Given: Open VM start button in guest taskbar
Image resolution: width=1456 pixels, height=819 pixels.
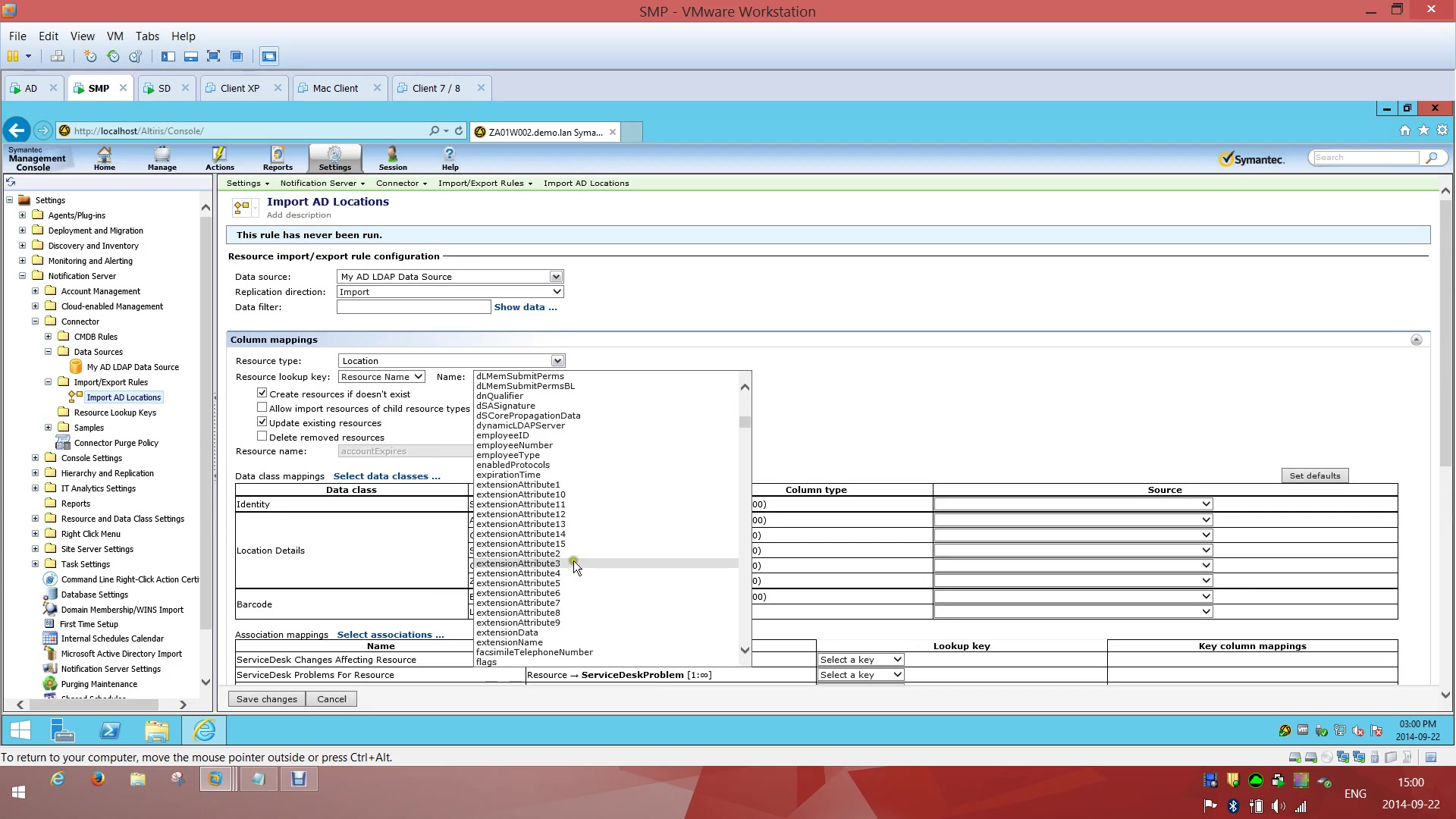Looking at the screenshot, I should 20,730.
